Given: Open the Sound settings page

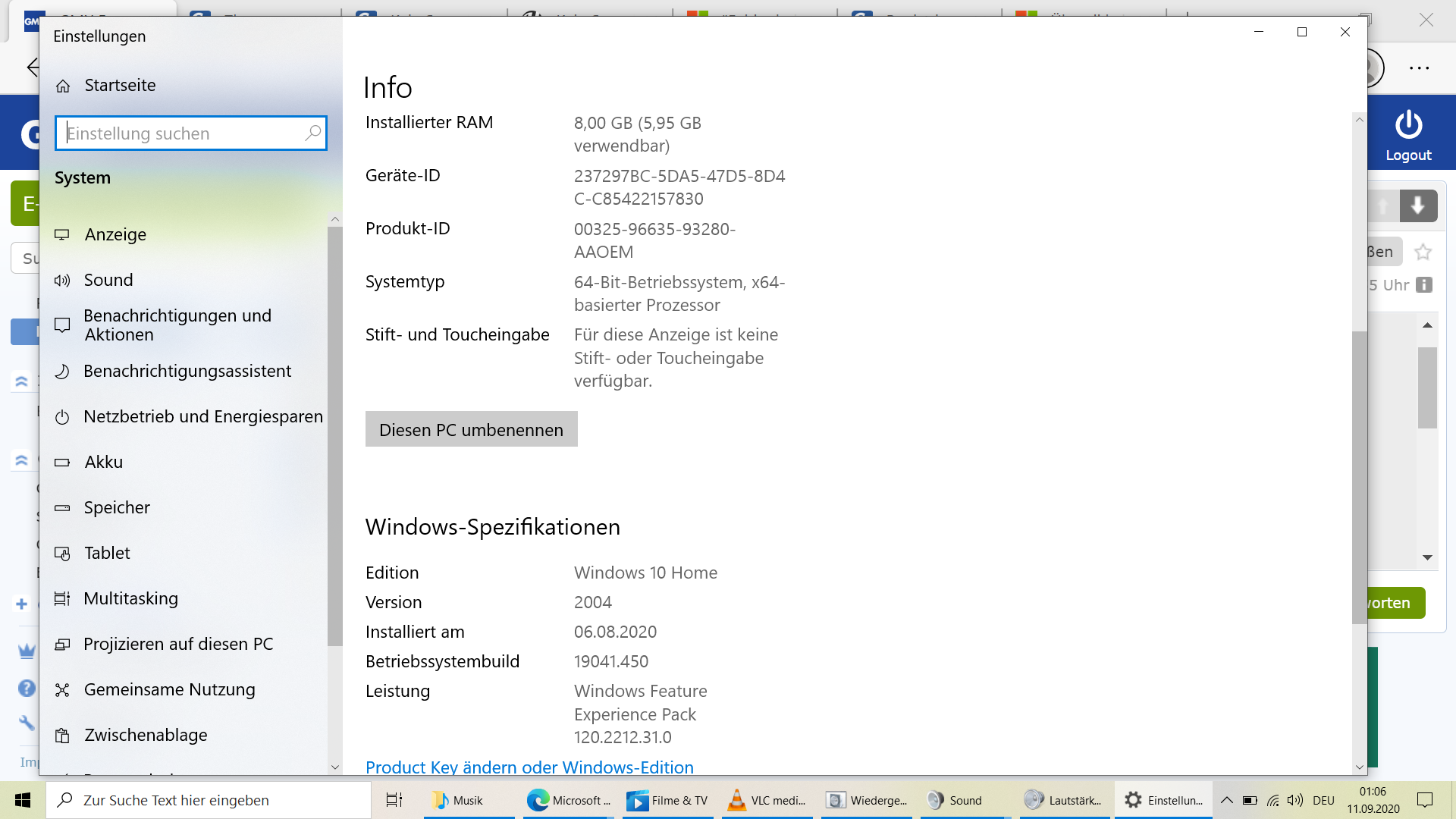Looking at the screenshot, I should click(108, 280).
